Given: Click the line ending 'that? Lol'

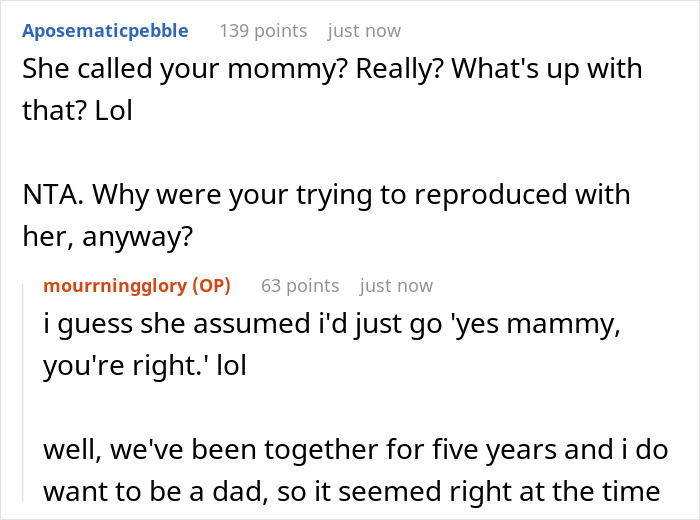Looking at the screenshot, I should click(78, 112).
